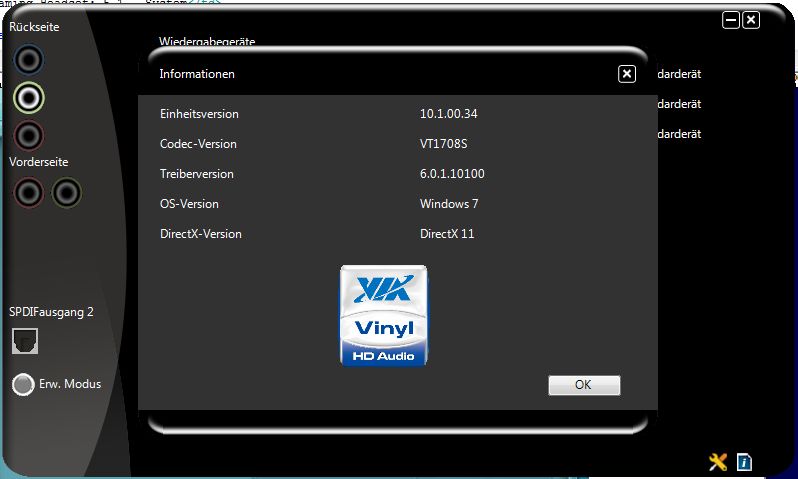Close the Informationen dialog
The height and width of the screenshot is (479, 798).
coord(626,74)
